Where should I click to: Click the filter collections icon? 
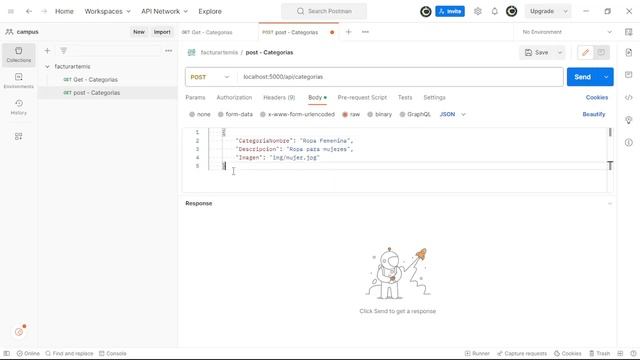click(63, 51)
